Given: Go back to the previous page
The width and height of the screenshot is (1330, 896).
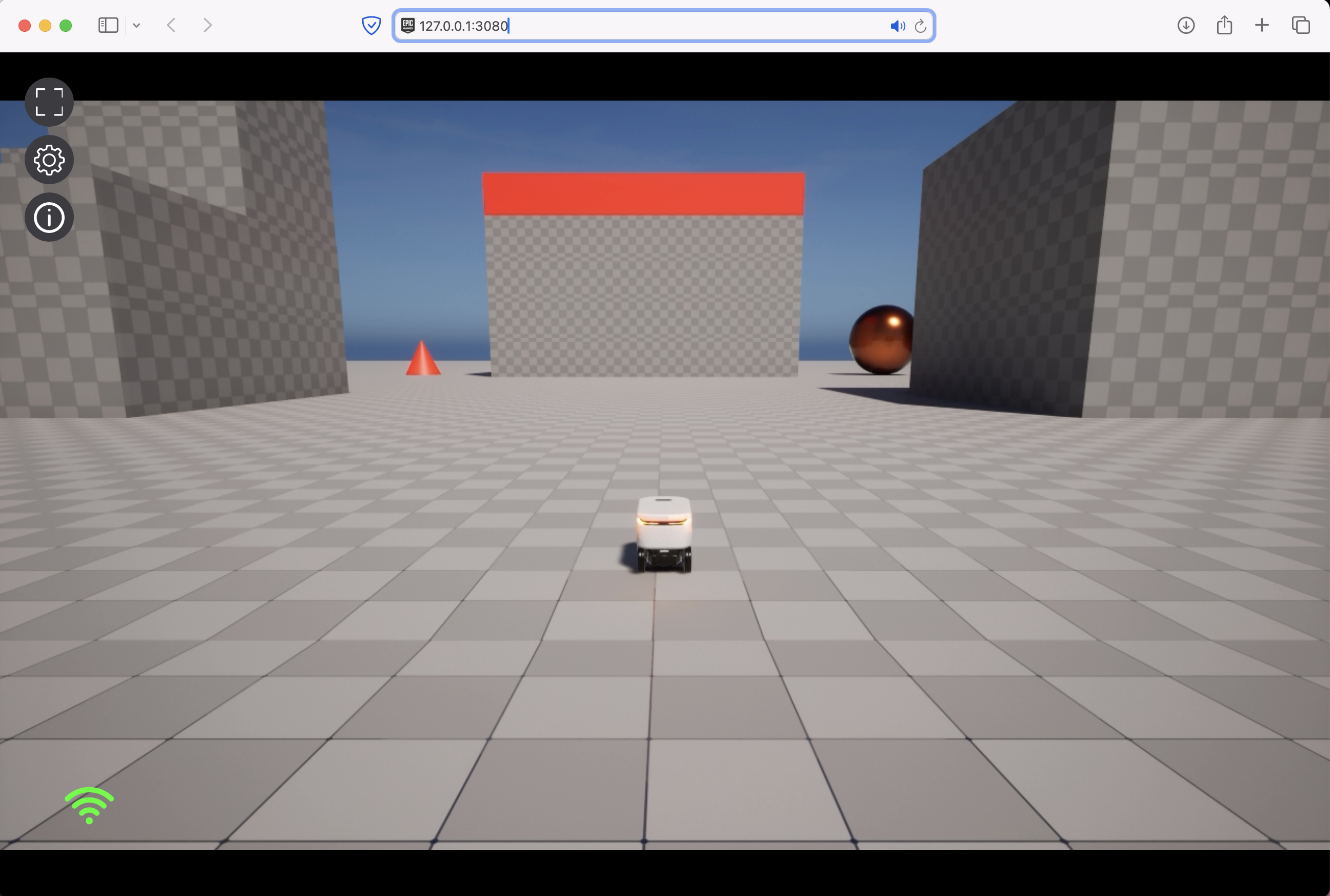Looking at the screenshot, I should pos(171,25).
